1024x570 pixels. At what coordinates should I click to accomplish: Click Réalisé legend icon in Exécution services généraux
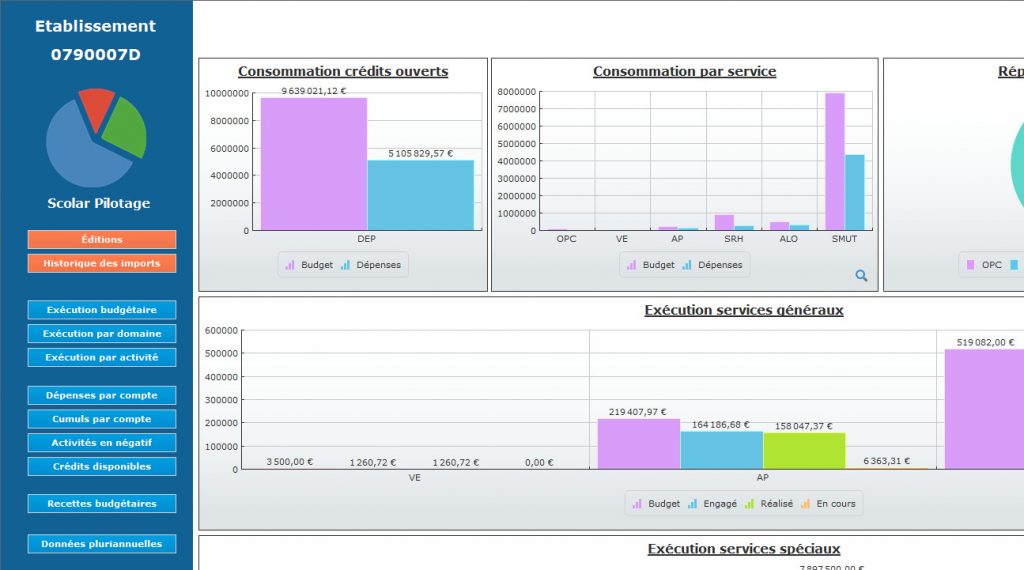point(750,504)
